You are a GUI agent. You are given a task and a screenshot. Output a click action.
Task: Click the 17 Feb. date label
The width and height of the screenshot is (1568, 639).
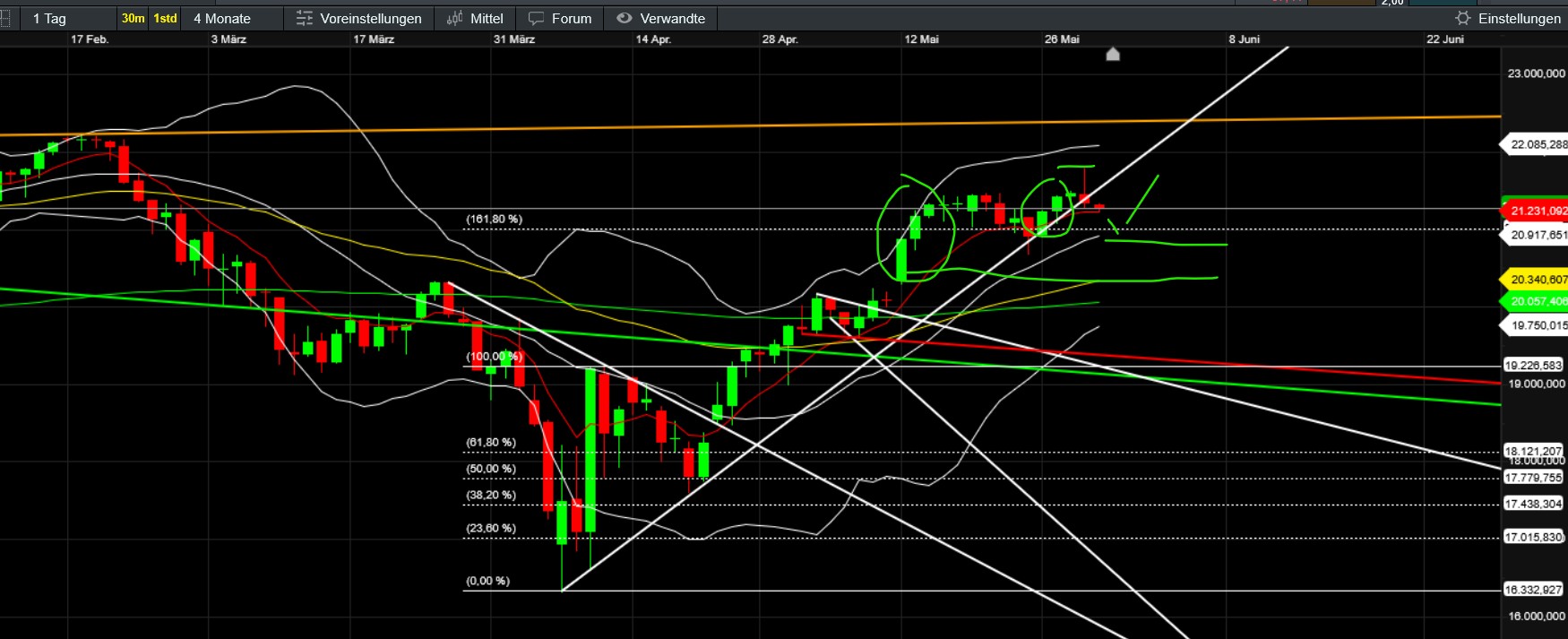coord(90,39)
